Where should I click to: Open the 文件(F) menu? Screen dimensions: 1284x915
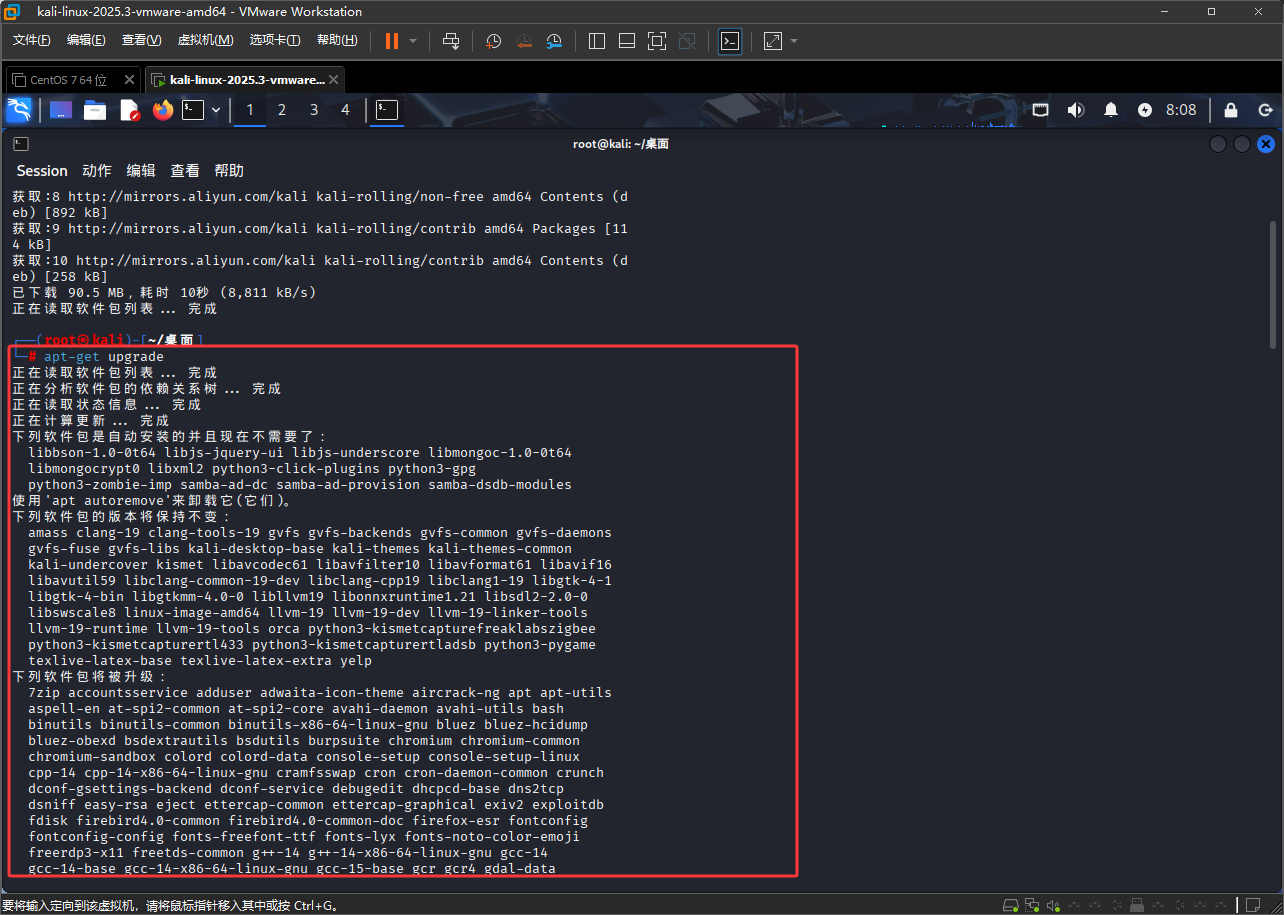pyautogui.click(x=31, y=40)
